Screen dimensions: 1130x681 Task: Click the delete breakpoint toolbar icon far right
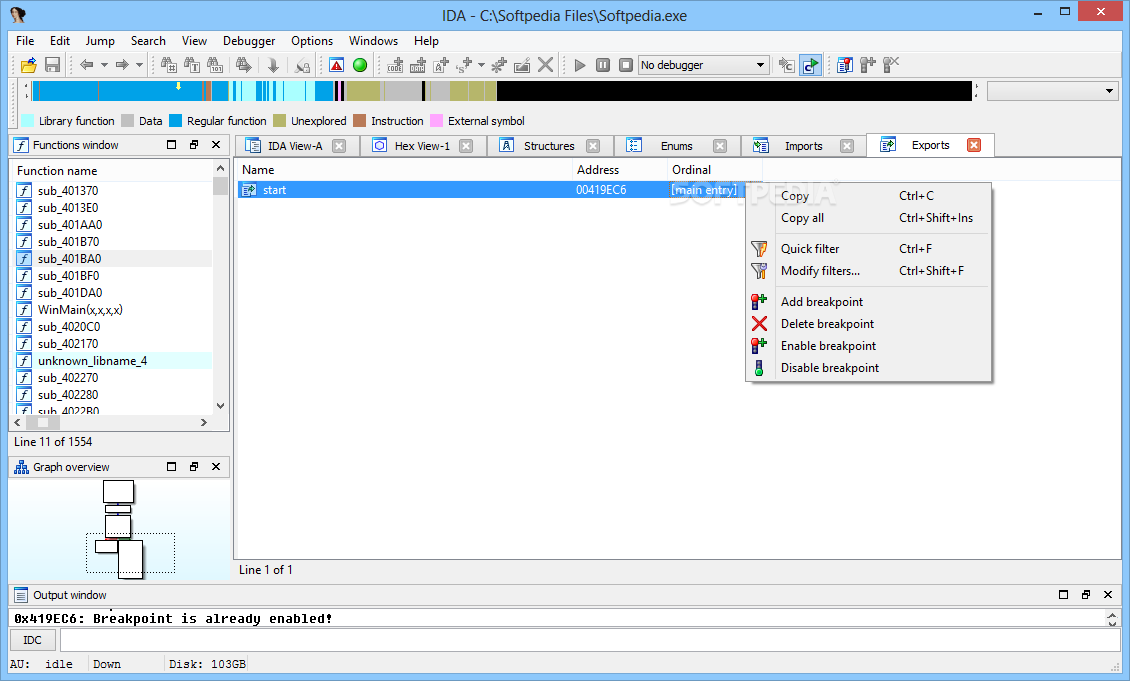tap(891, 66)
